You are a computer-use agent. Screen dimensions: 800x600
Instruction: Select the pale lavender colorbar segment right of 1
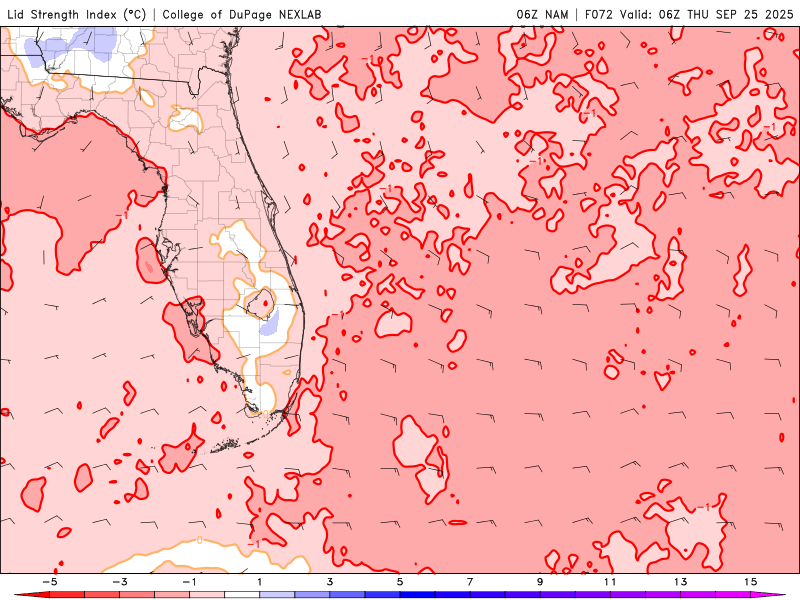[x=277, y=595]
